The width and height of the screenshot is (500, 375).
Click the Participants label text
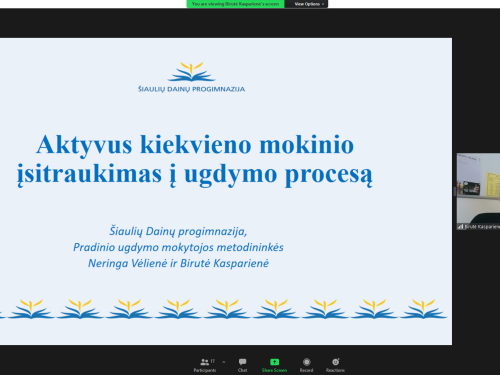205,370
